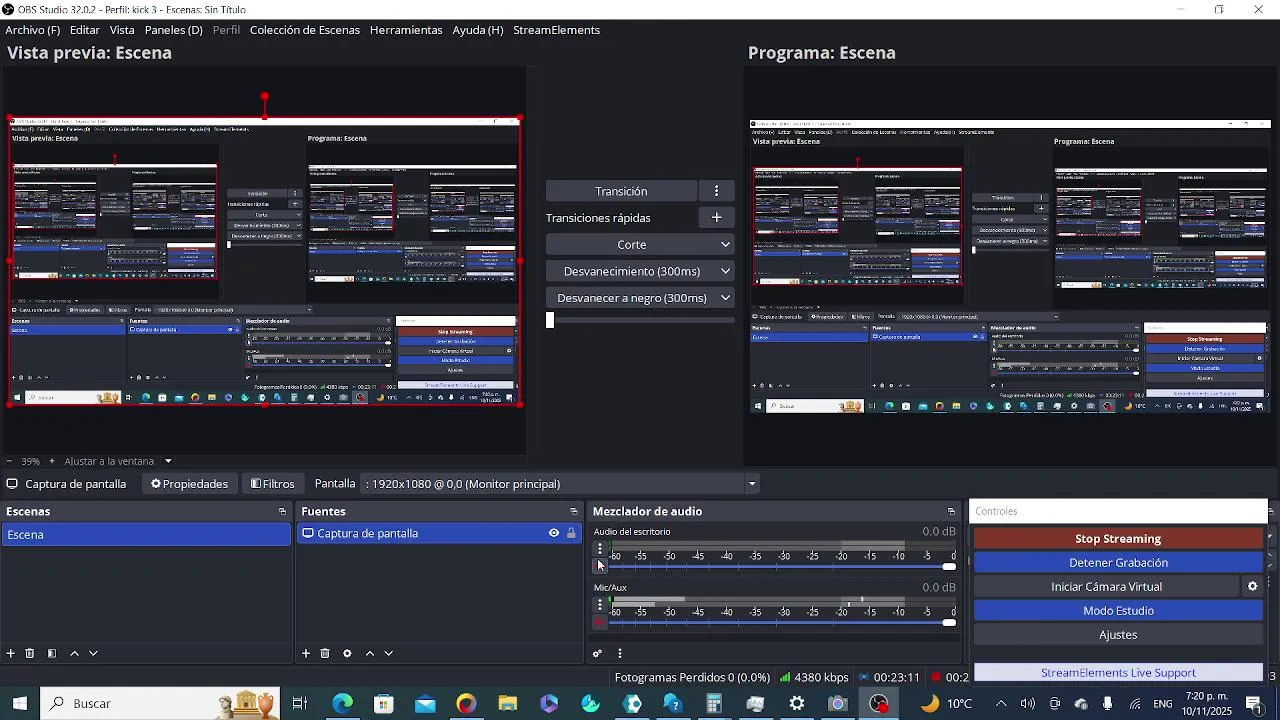The height and width of the screenshot is (720, 1280).
Task: Delete the selected scene using the Escenas trash icon
Action: 30,653
